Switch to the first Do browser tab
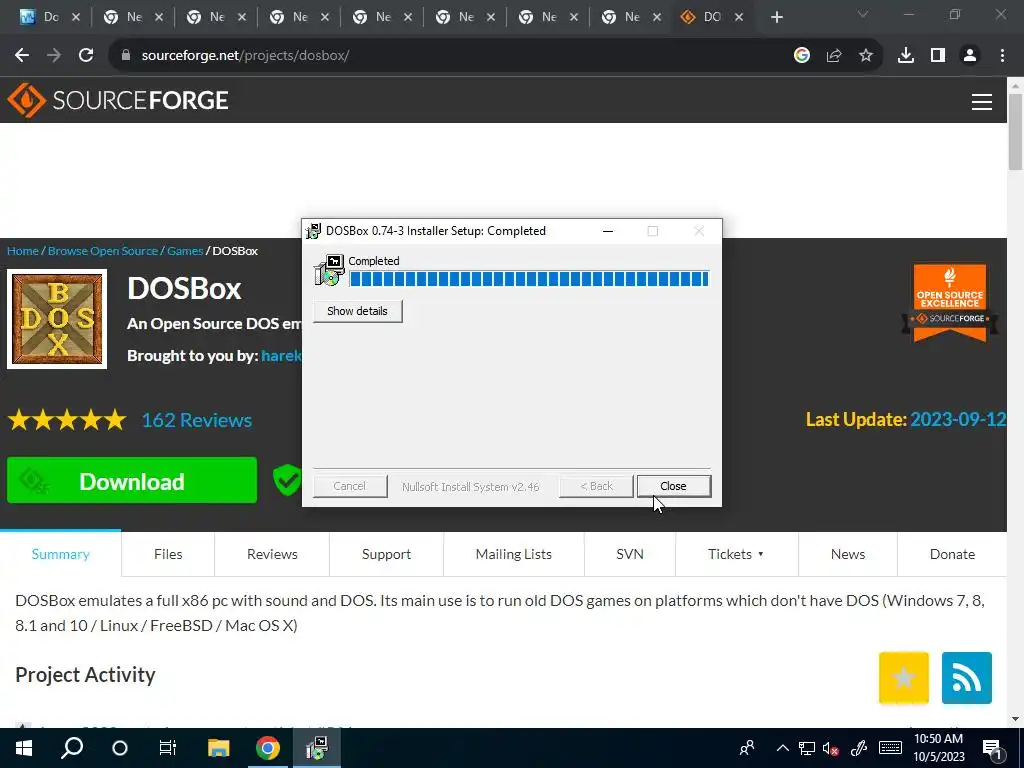Screen dimensions: 1024x768 tap(50, 18)
